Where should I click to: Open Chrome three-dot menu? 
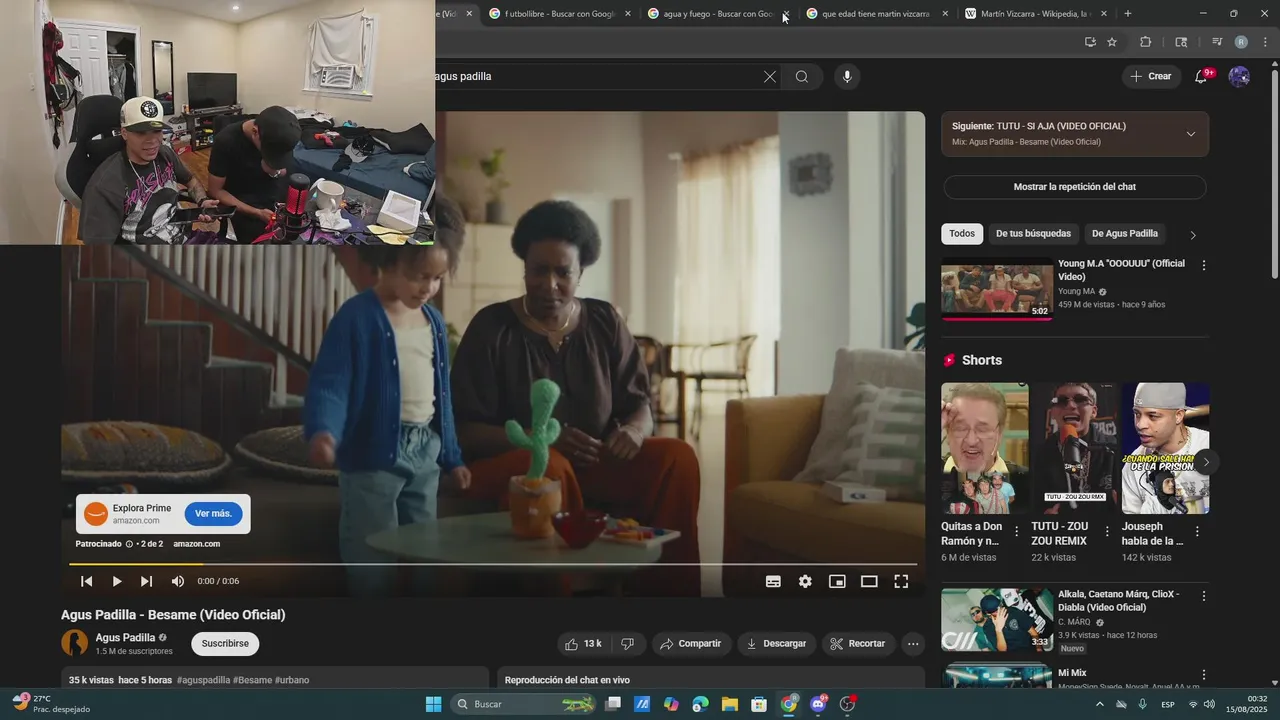(1265, 42)
